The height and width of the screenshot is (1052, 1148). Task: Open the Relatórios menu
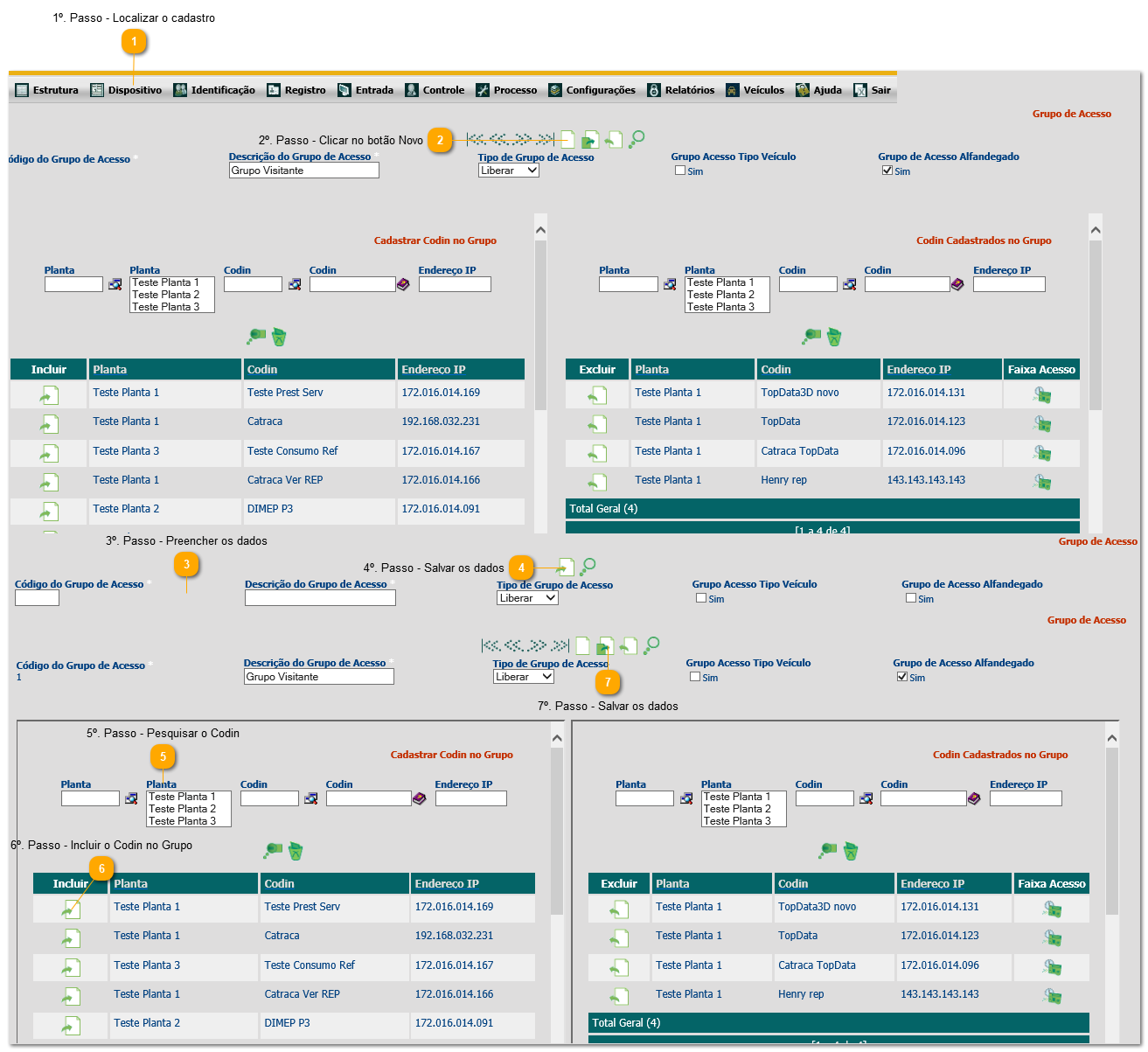(x=680, y=90)
